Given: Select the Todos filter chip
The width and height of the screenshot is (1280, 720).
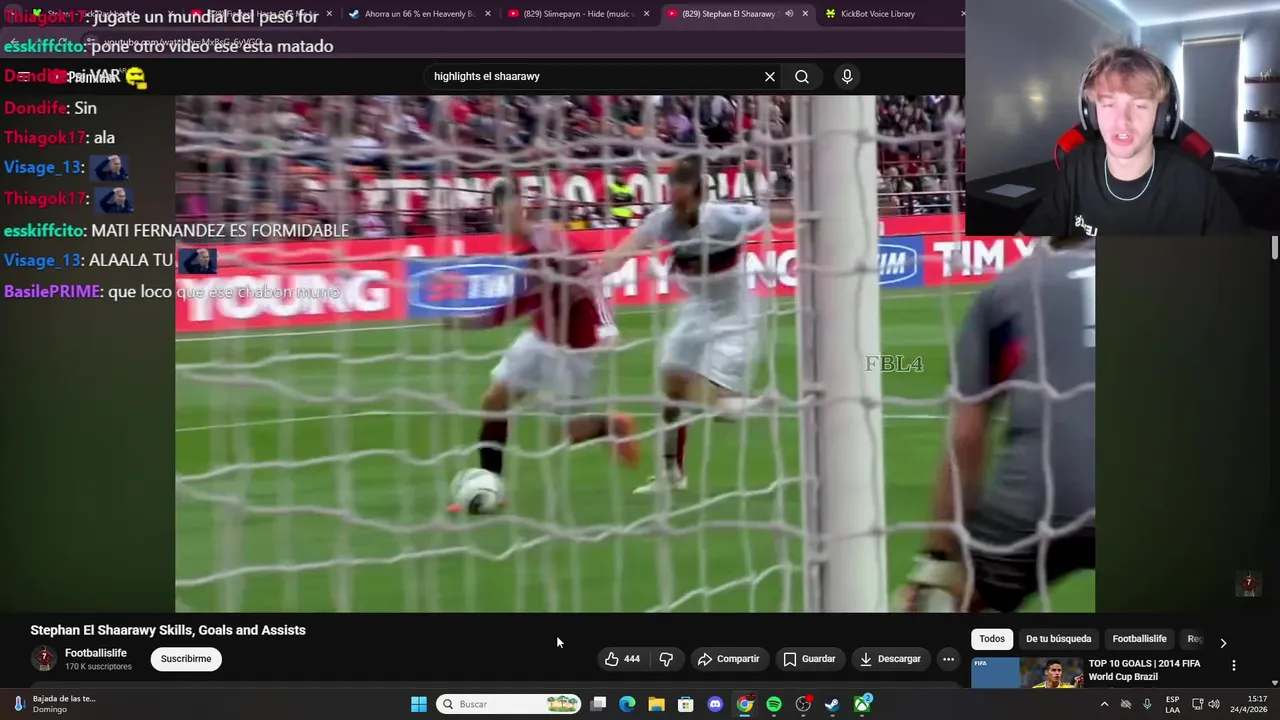Looking at the screenshot, I should pos(992,639).
